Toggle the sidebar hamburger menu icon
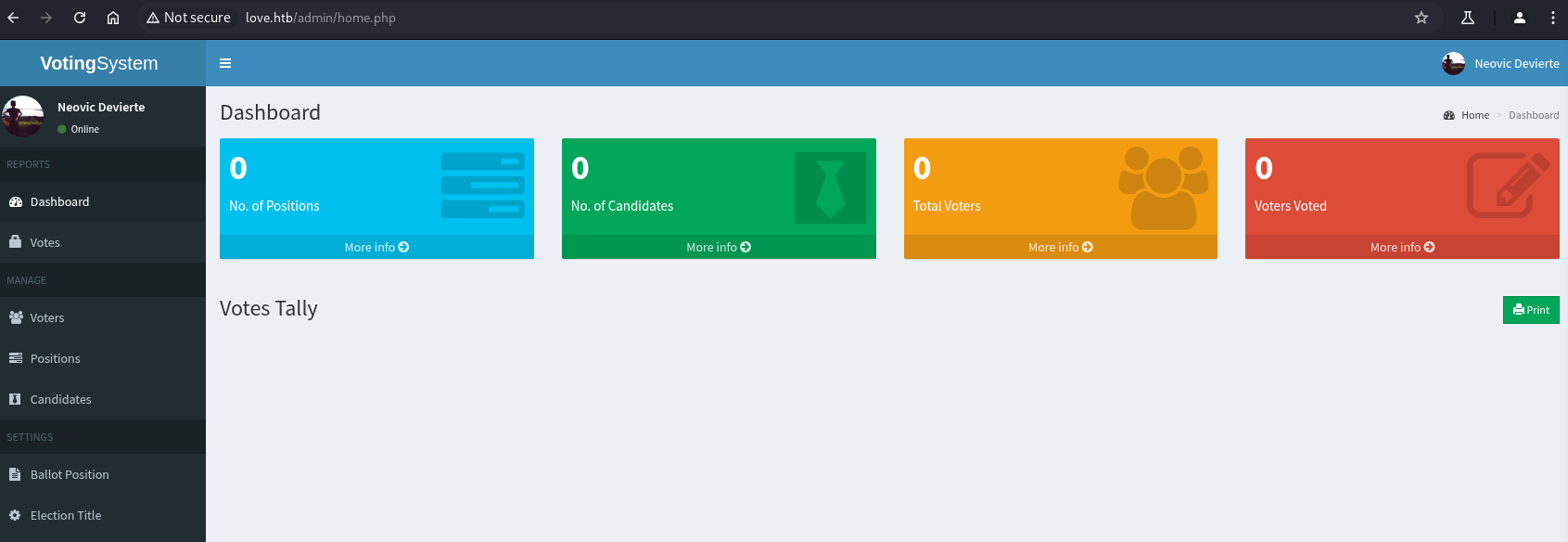The width and height of the screenshot is (1568, 542). click(x=225, y=63)
